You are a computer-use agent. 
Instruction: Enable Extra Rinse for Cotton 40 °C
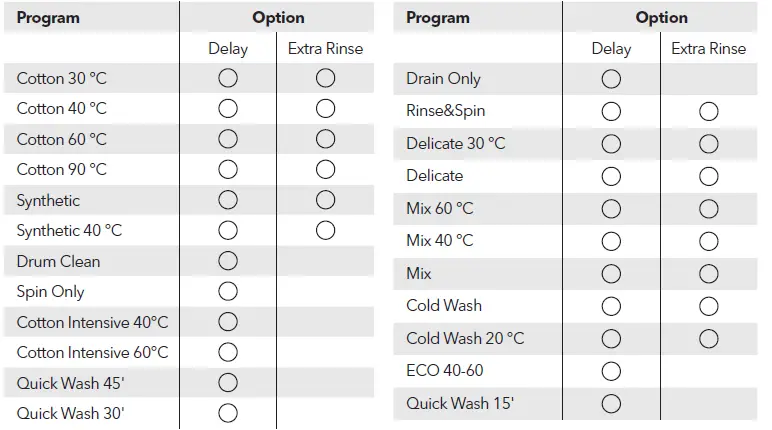[x=325, y=108]
